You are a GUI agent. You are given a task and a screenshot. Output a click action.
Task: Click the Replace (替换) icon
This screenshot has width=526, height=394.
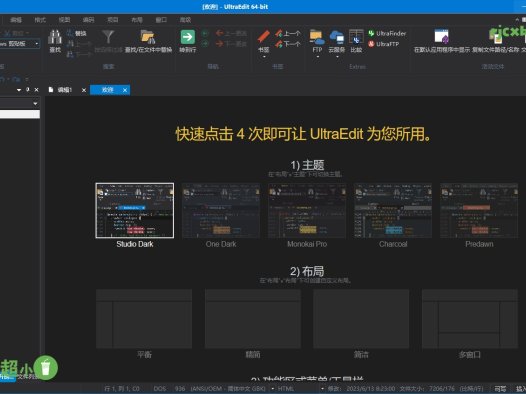point(70,33)
